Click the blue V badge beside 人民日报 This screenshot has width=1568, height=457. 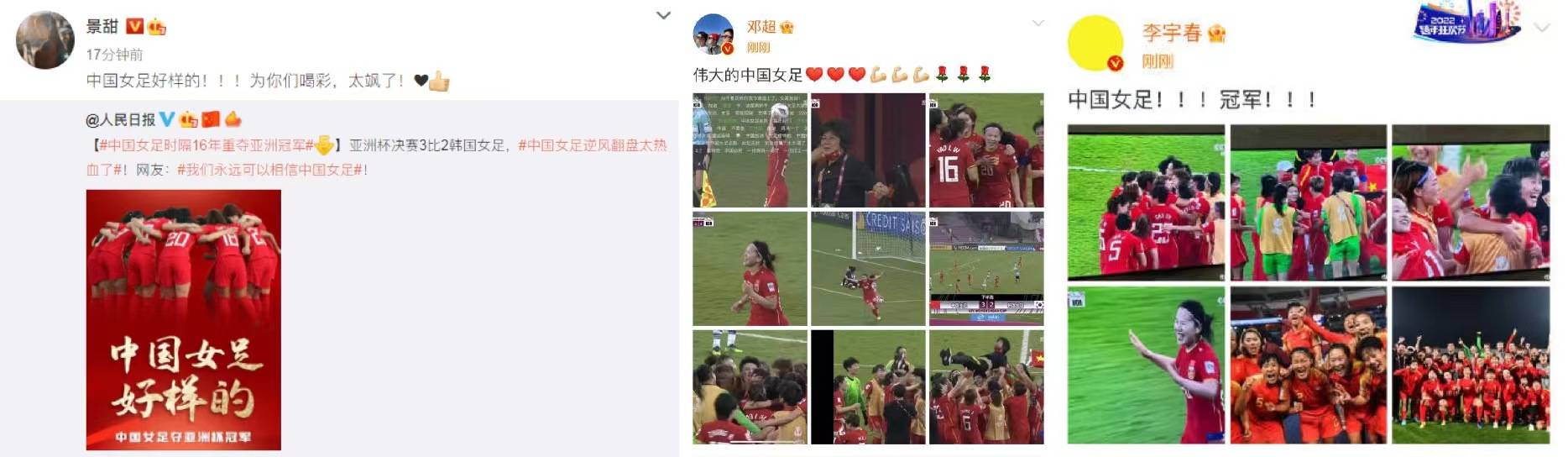pos(167,119)
